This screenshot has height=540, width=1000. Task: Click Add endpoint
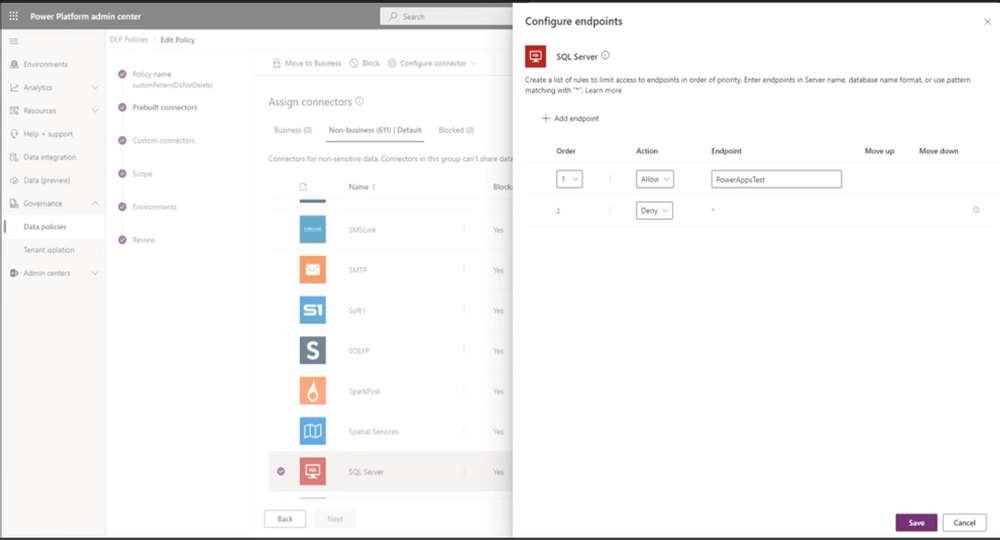[x=570, y=119]
